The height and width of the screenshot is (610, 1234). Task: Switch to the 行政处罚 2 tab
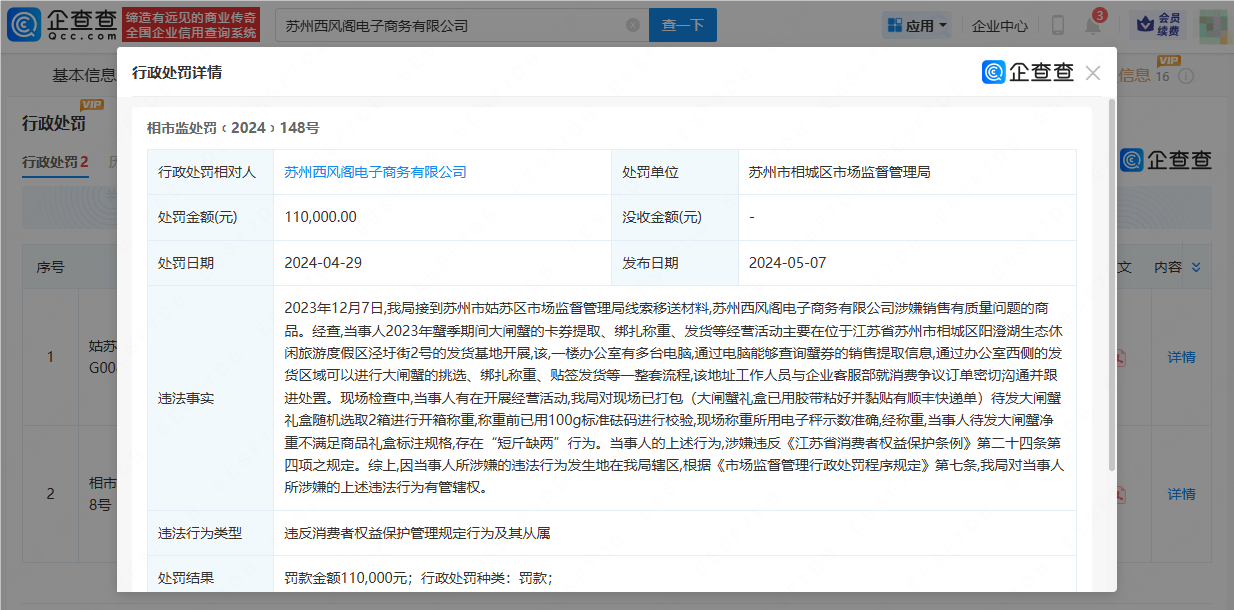55,161
